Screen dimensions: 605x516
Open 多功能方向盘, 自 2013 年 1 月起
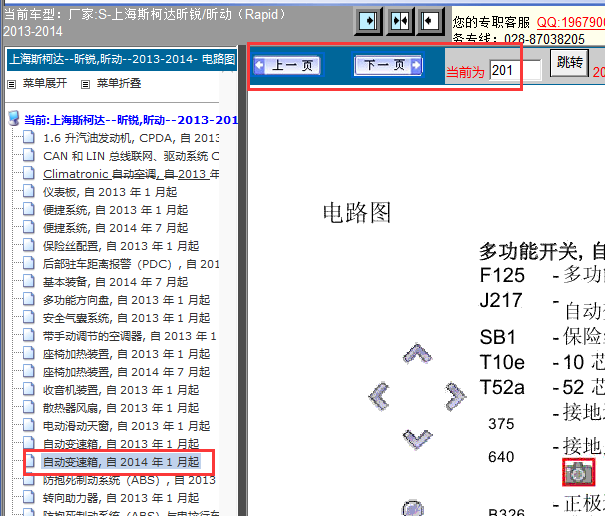pos(126,300)
